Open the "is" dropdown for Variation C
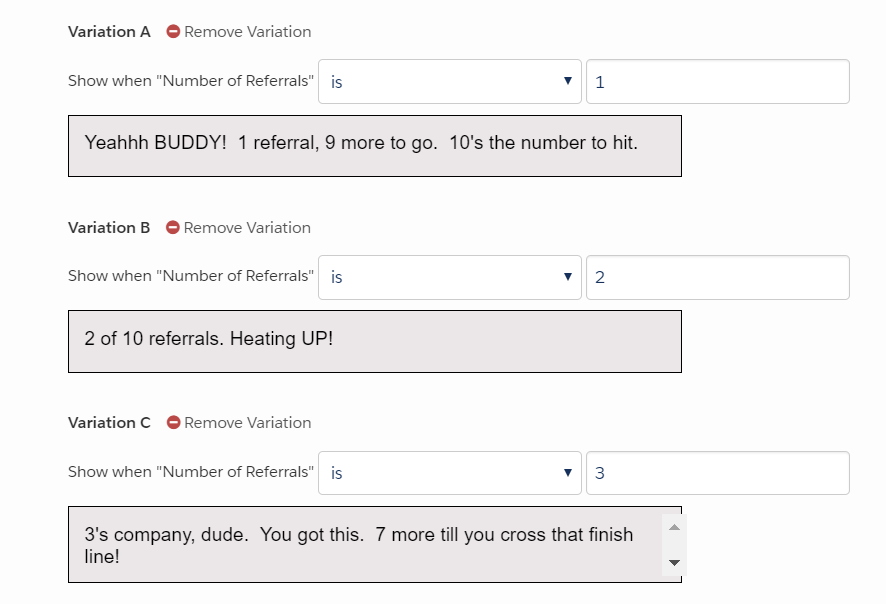Screen dimensions: 886x604 tap(450, 472)
